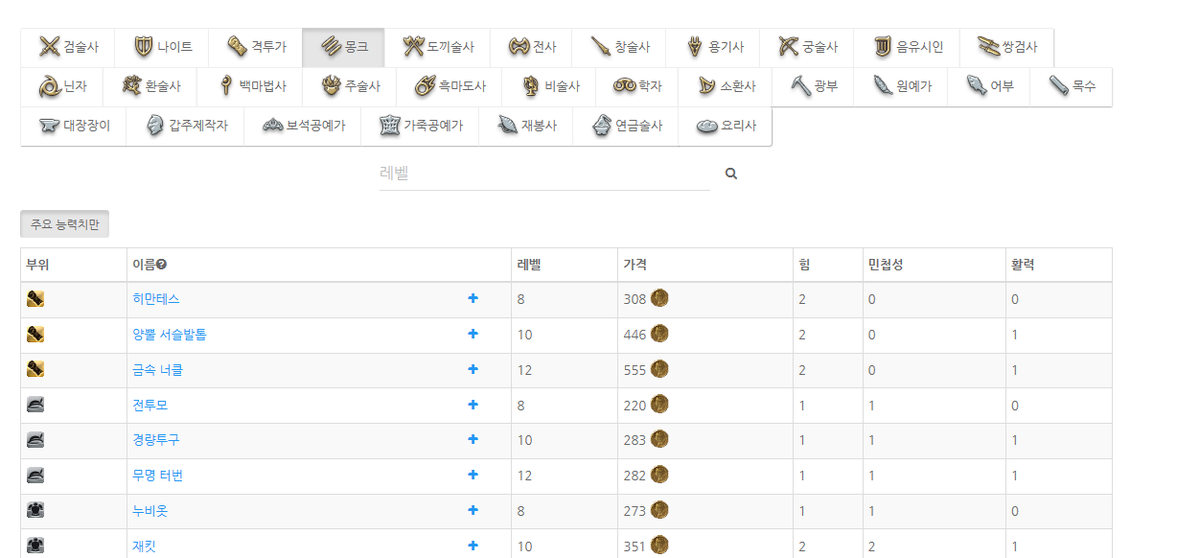Viewport: 1200px width, 558px height.
Task: Select the 학자 tab
Action: [x=638, y=87]
